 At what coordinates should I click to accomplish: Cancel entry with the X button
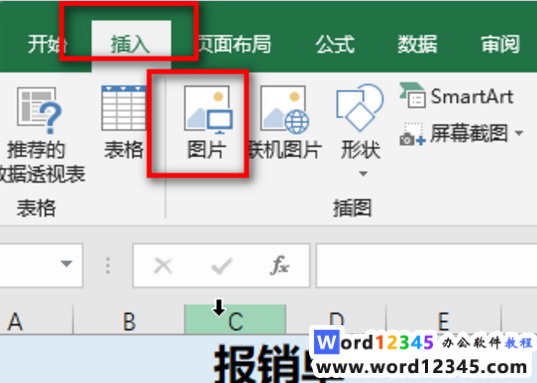(x=163, y=265)
